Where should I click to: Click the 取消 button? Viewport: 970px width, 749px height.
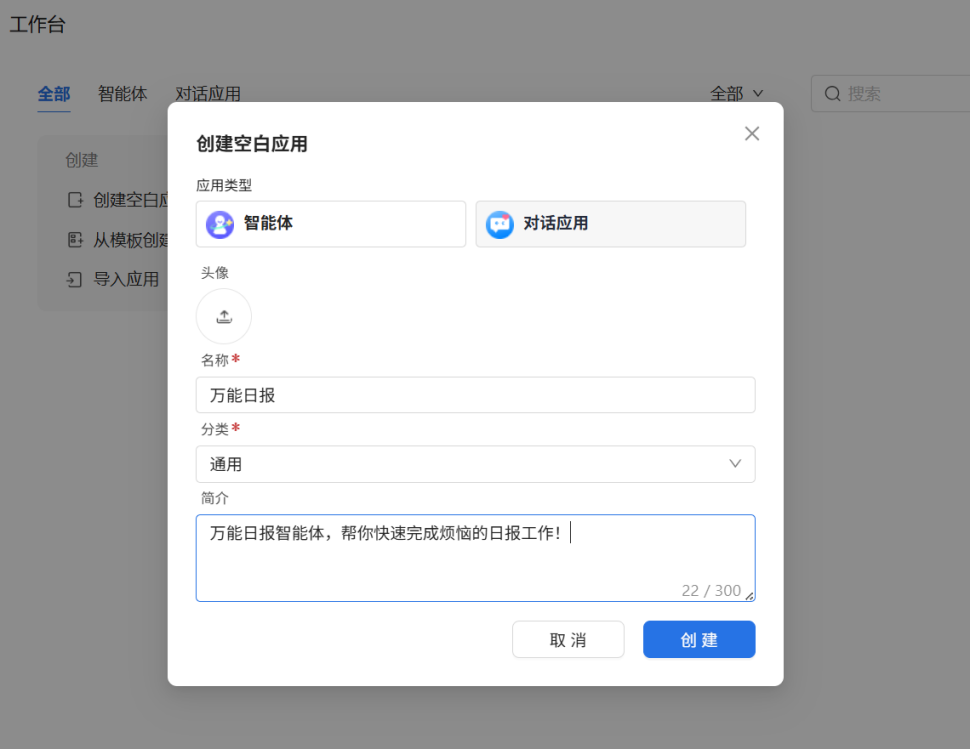coord(568,640)
